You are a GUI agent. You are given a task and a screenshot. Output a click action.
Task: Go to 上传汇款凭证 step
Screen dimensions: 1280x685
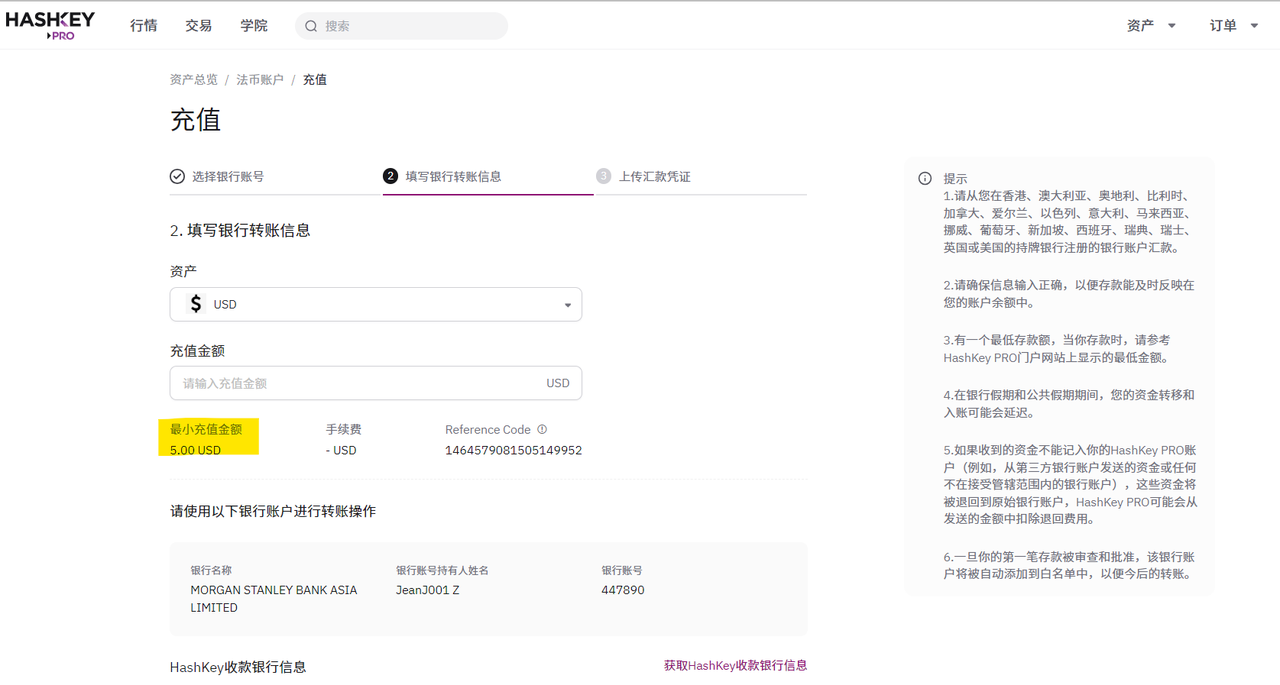pyautogui.click(x=654, y=176)
